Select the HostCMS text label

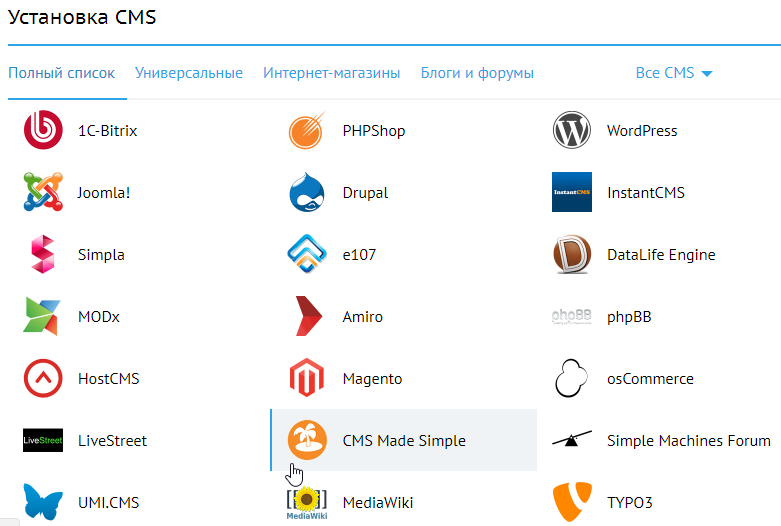[x=109, y=379]
